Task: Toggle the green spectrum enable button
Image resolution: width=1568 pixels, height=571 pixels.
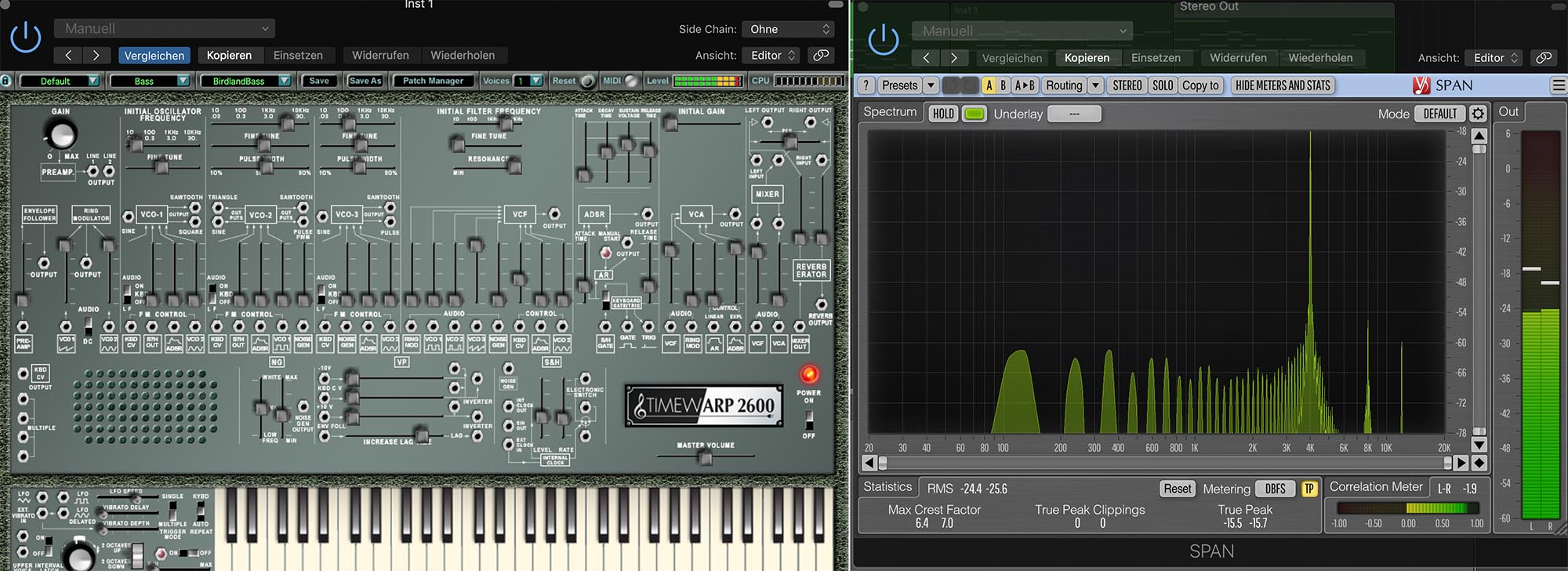Action: pyautogui.click(x=975, y=114)
